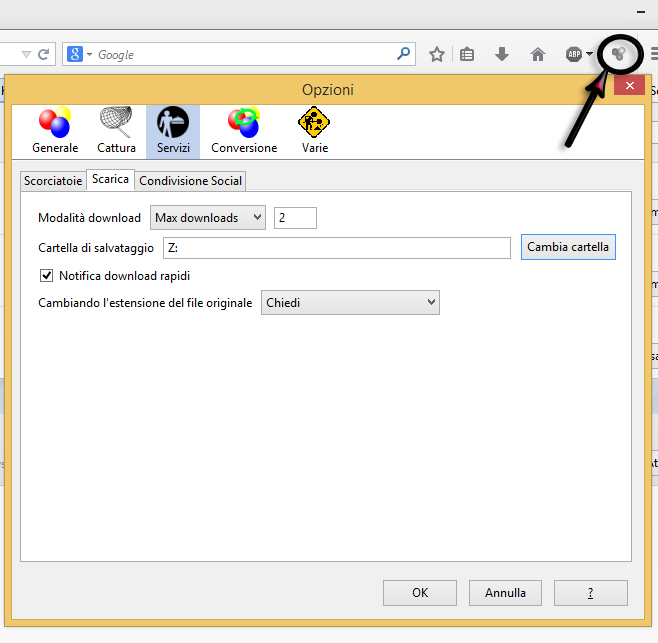658x643 pixels.
Task: Click the 'Modalità download' label
Action: click(x=89, y=218)
